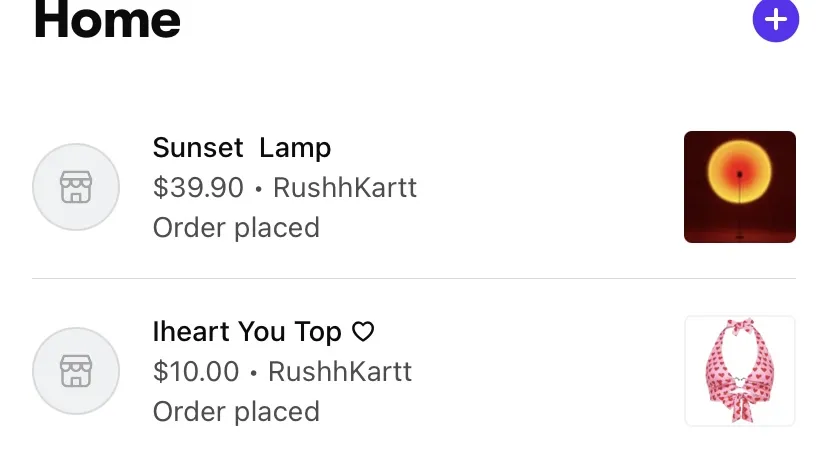The image size is (828, 454).
Task: Click the $10.00 price text
Action: [x=196, y=371]
